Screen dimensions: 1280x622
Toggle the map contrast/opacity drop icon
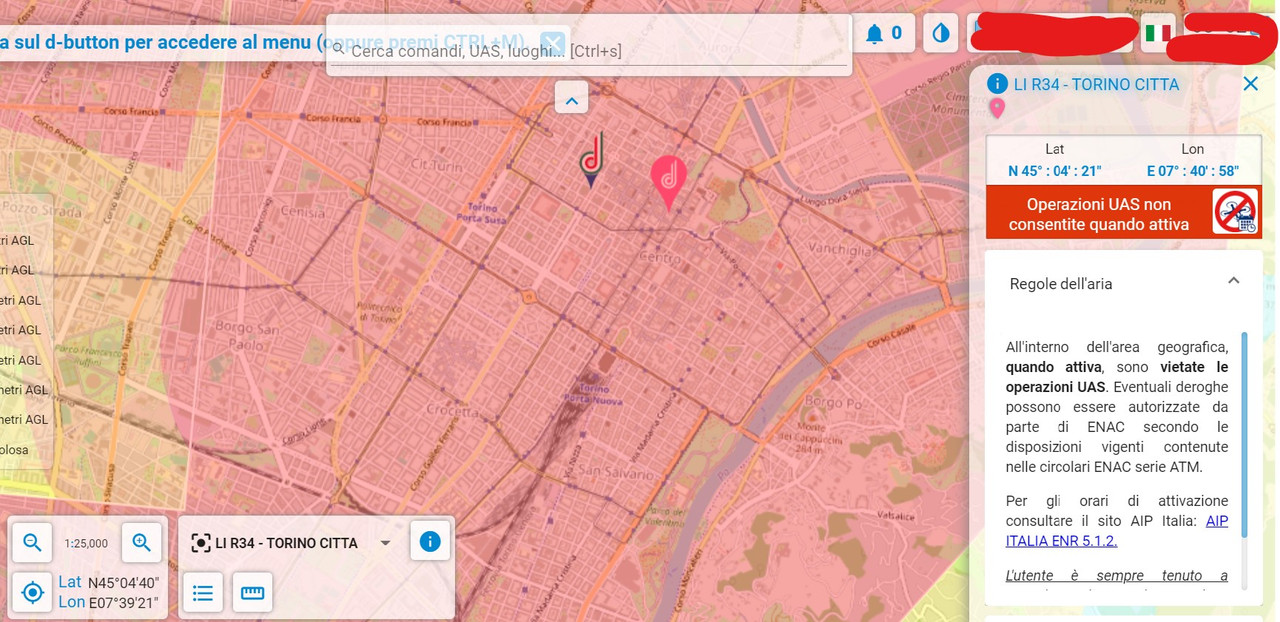(x=941, y=33)
